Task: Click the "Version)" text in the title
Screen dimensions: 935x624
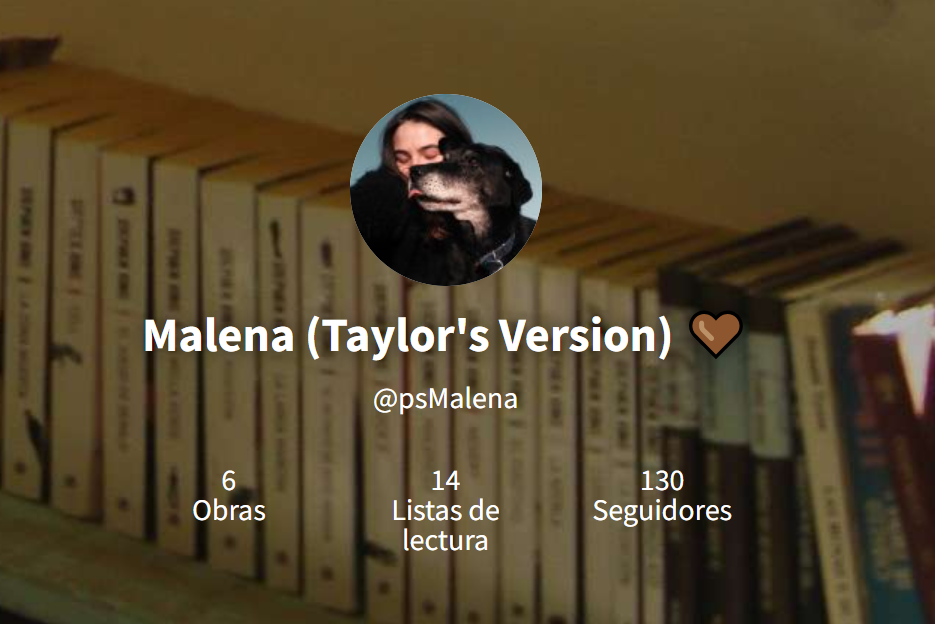Action: click(x=586, y=336)
